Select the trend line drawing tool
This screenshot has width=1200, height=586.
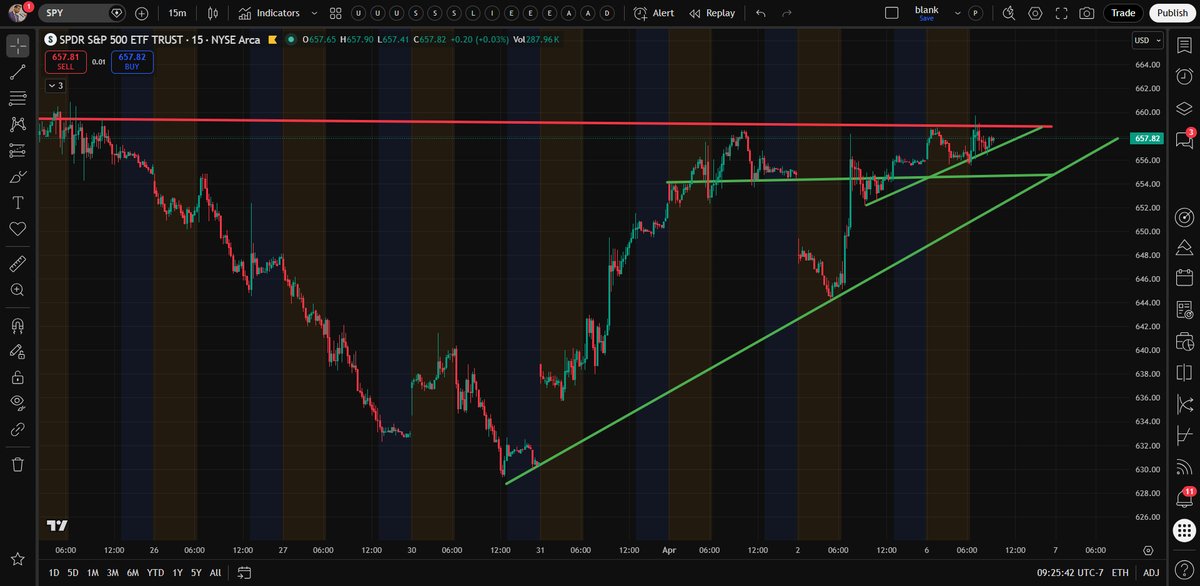click(17, 72)
